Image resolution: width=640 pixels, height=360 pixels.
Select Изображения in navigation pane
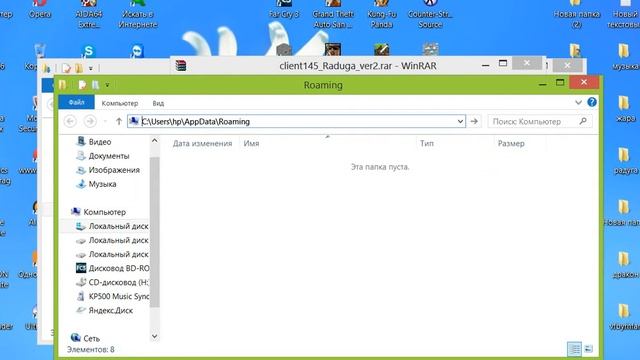click(108, 170)
